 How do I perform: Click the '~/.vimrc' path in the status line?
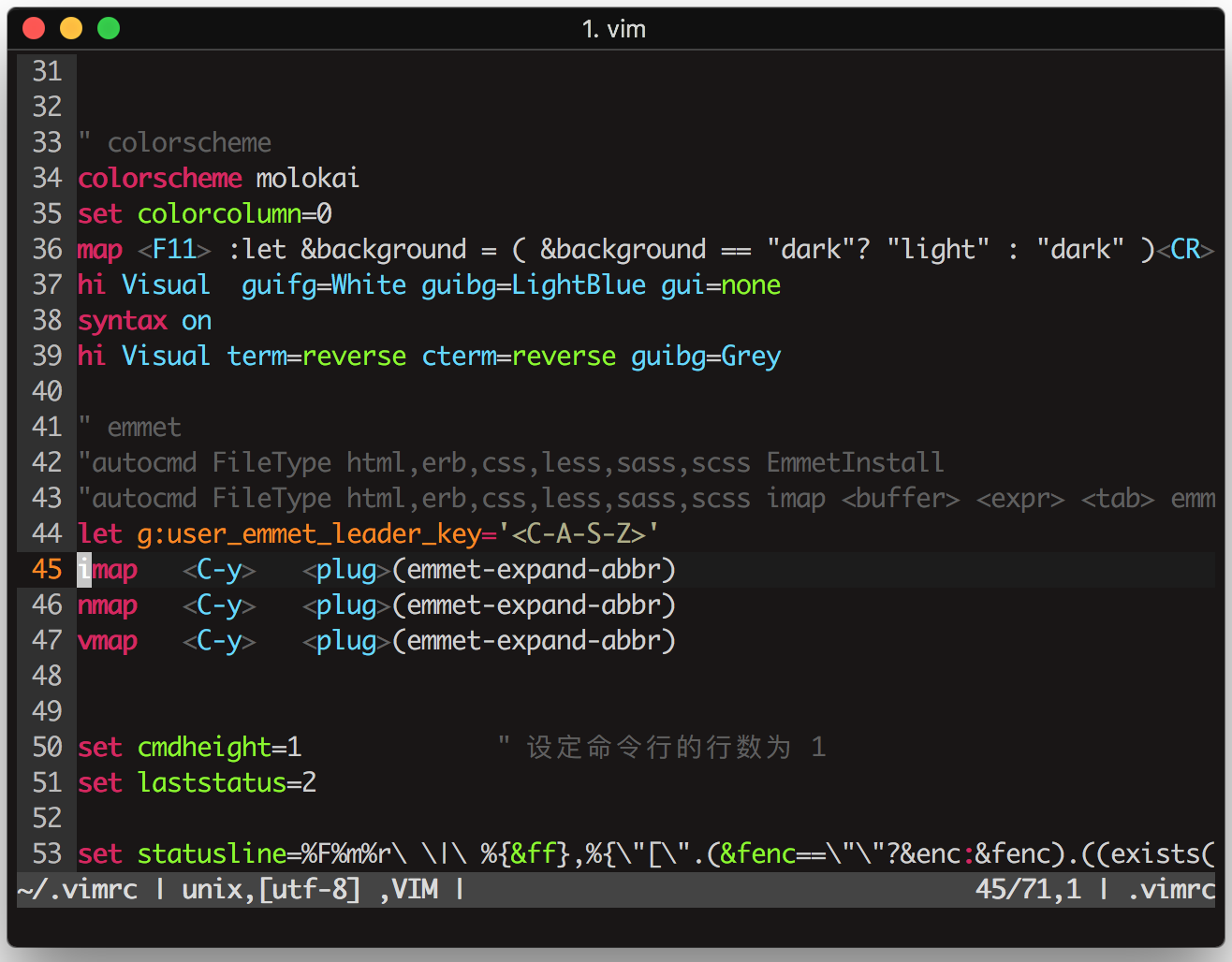78,889
